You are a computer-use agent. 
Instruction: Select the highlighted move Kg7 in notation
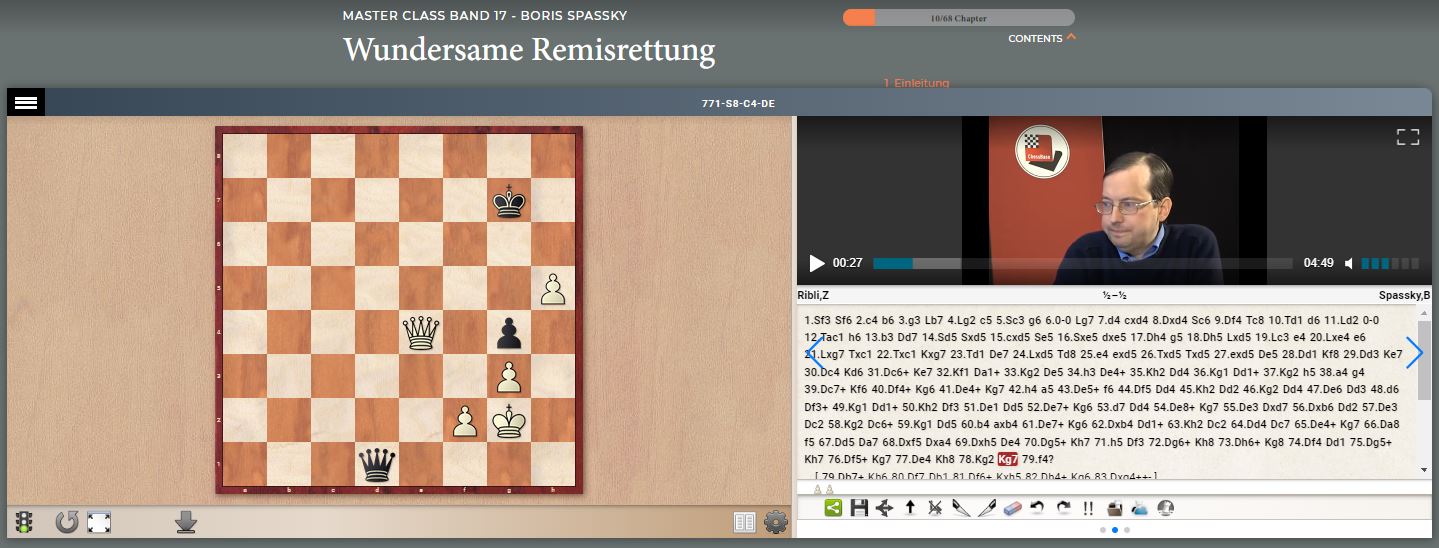1007,459
